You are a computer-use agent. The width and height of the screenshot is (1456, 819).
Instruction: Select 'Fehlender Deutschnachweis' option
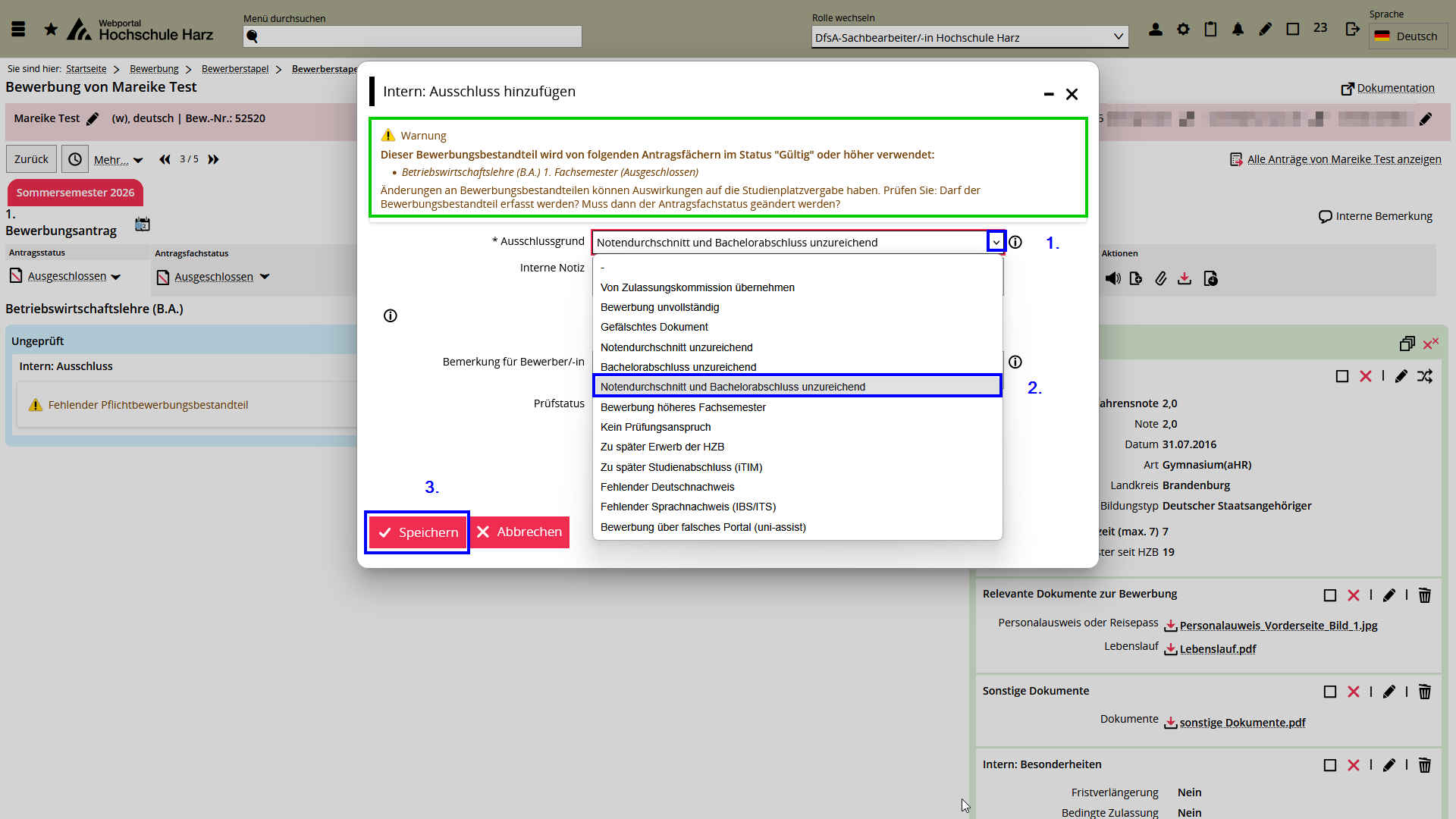pos(667,487)
